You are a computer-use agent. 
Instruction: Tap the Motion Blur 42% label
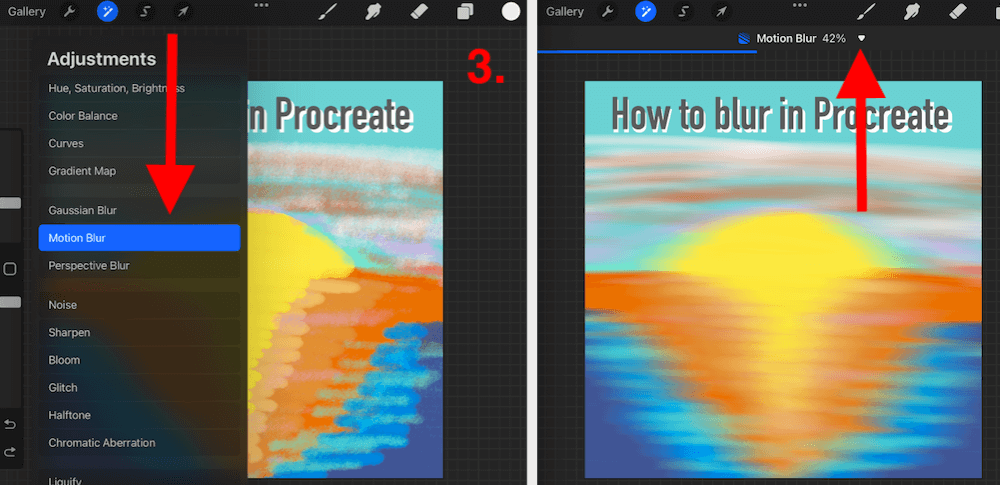pos(801,38)
